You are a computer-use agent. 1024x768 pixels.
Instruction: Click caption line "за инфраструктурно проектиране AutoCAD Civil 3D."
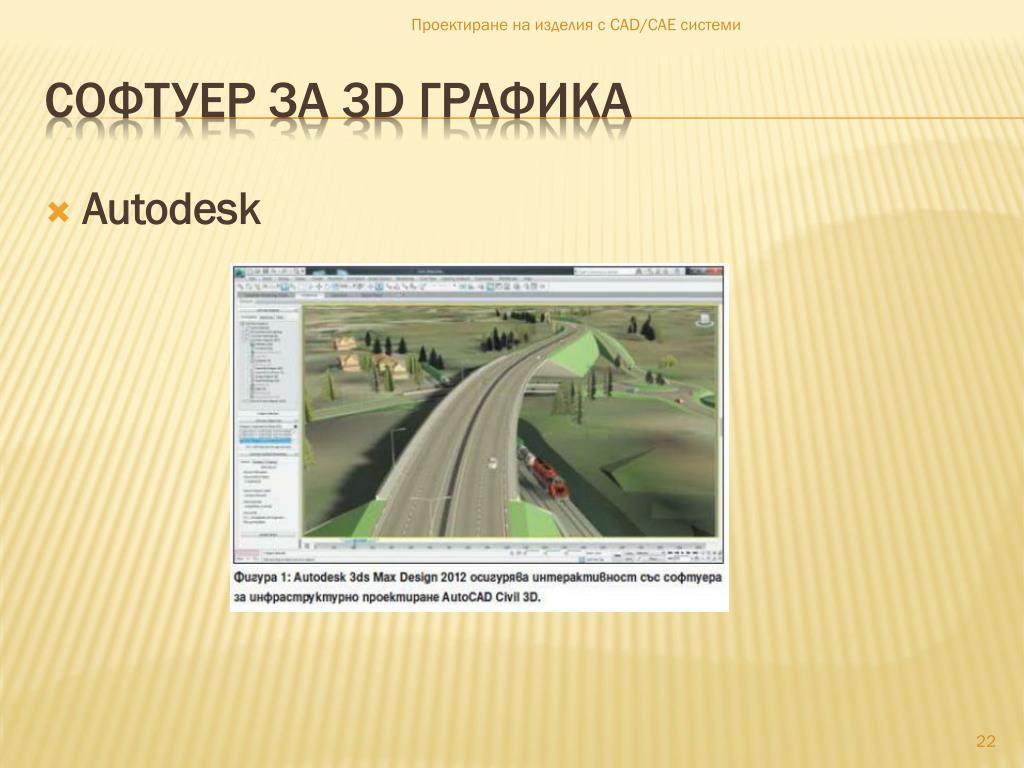pyautogui.click(x=387, y=597)
